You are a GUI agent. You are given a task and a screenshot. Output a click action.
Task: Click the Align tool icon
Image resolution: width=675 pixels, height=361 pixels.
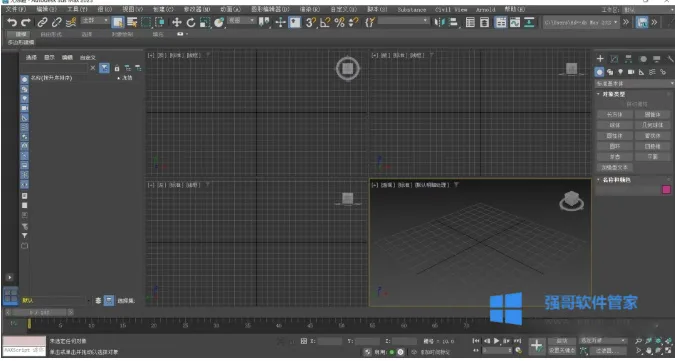(x=453, y=22)
